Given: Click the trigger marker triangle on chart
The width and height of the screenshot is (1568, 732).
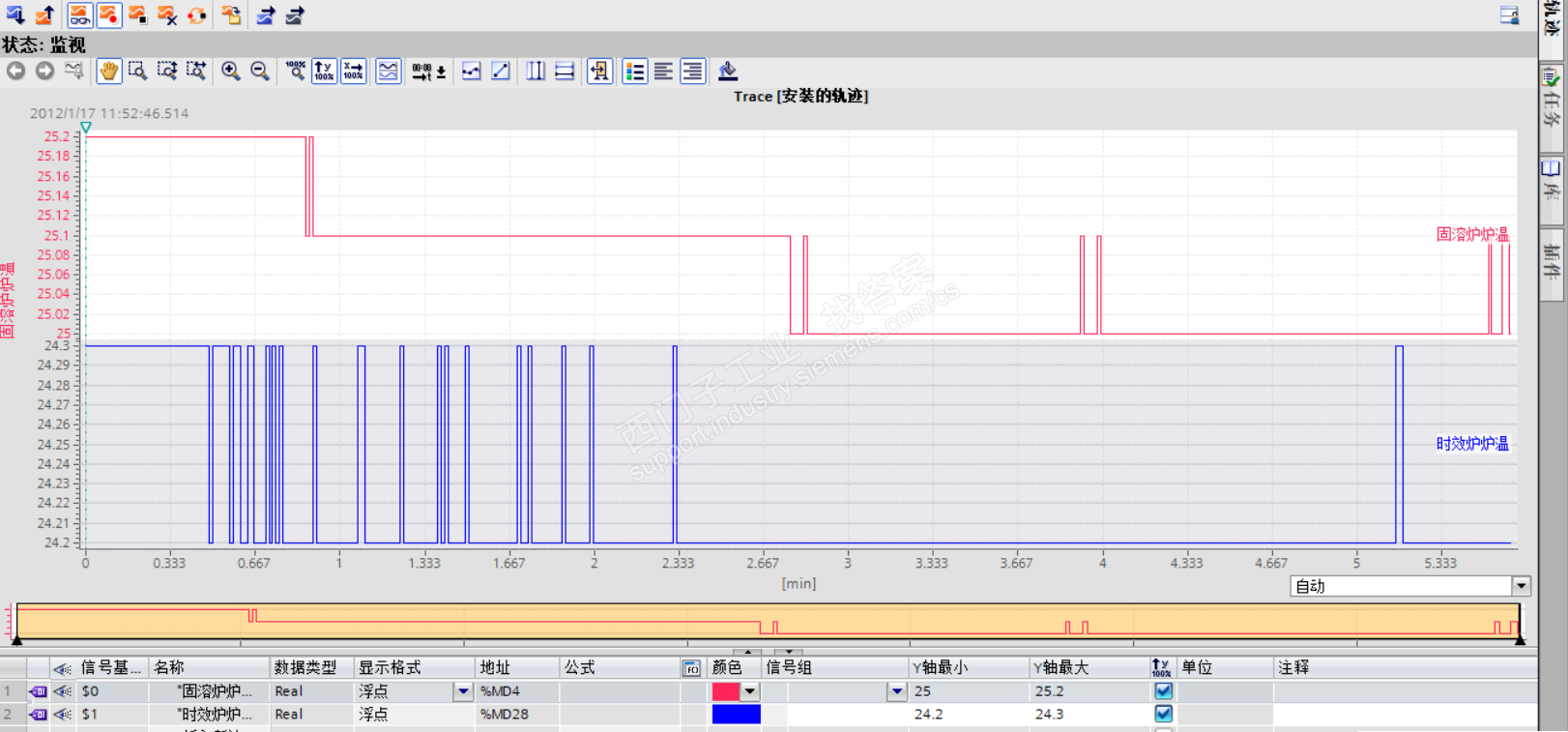Looking at the screenshot, I should pyautogui.click(x=86, y=128).
